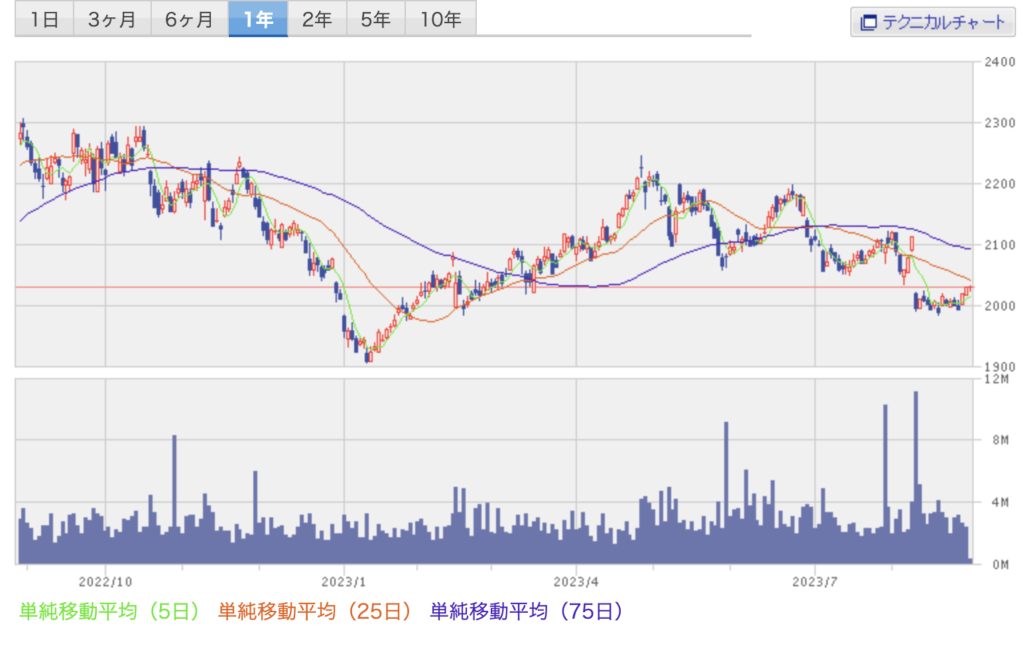
Task: Show the 6ヶ月 chart range
Action: click(189, 20)
